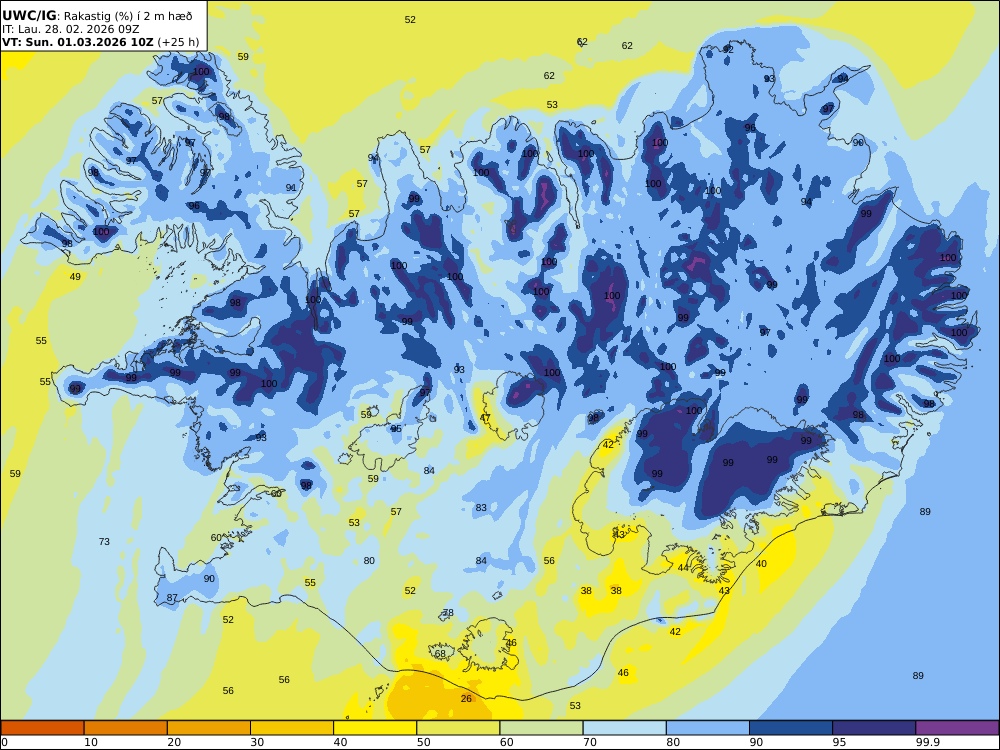Click the 40–50 bright yellow legend swatch
This screenshot has height=750, width=1000.
click(375, 728)
